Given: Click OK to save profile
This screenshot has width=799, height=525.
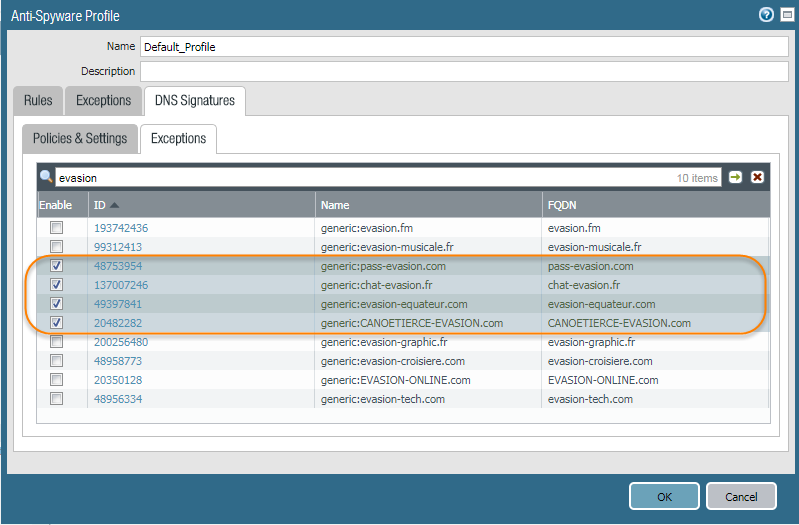Looking at the screenshot, I should point(664,497).
